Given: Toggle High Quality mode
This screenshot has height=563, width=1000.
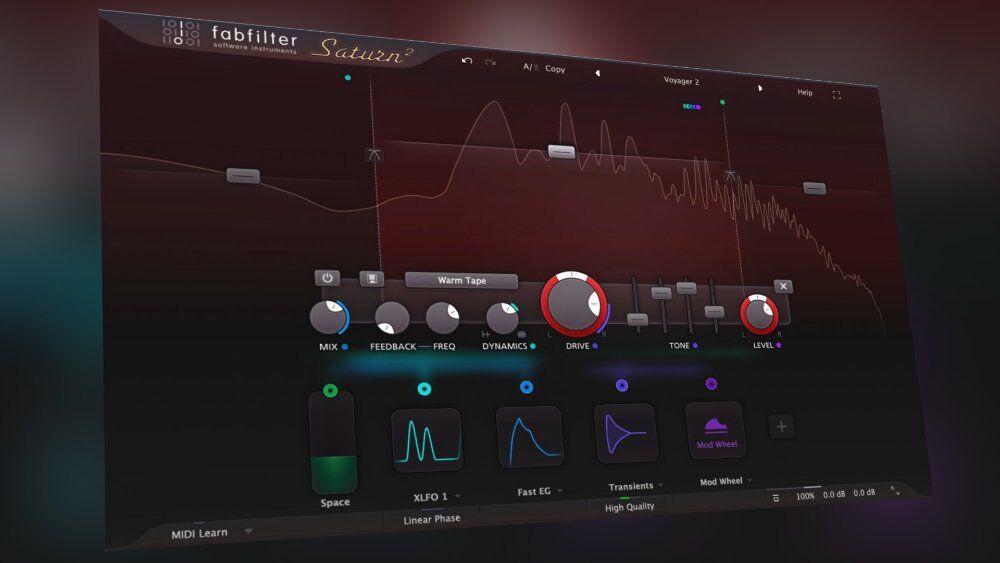Looking at the screenshot, I should (x=629, y=507).
